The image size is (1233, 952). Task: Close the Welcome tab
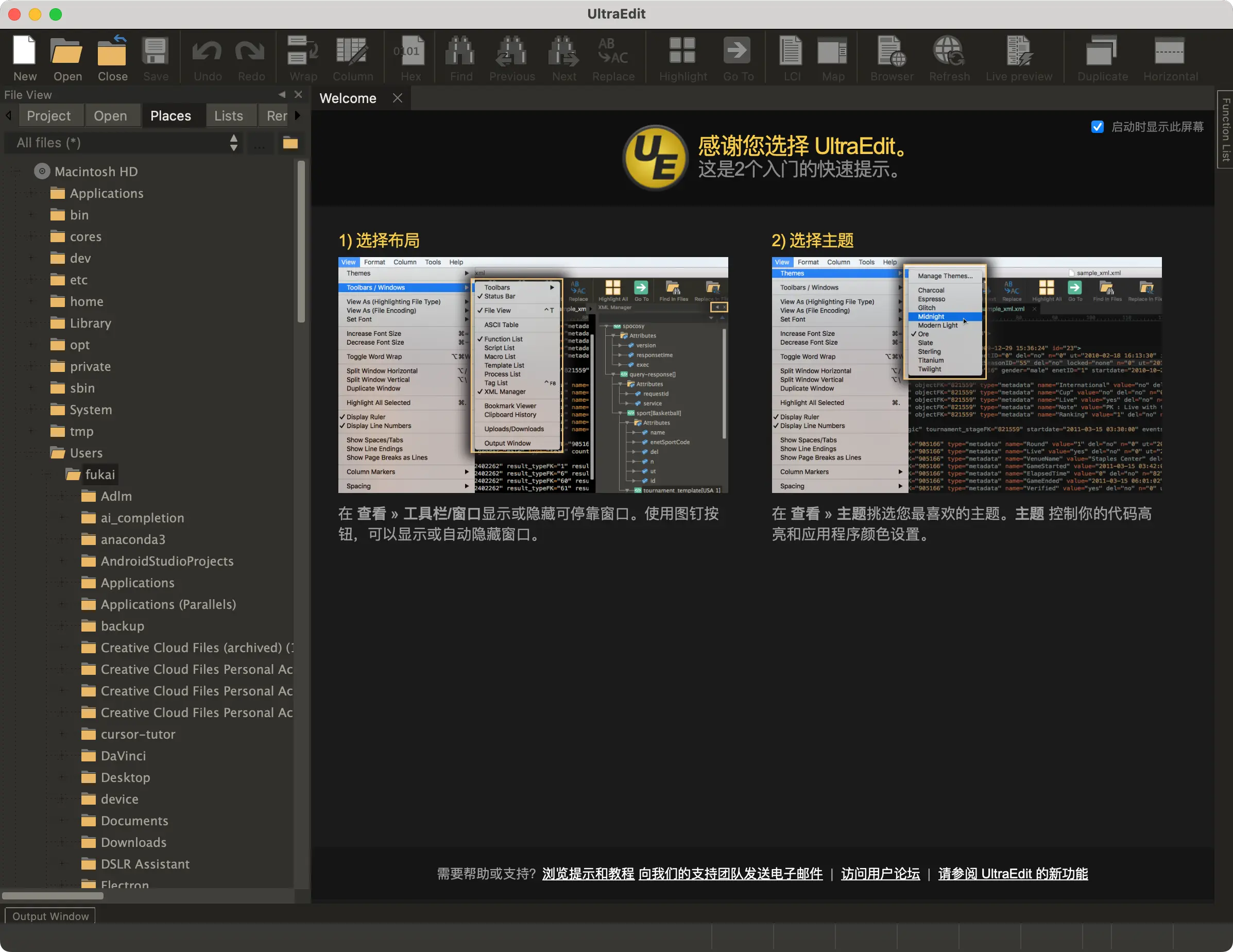[398, 98]
